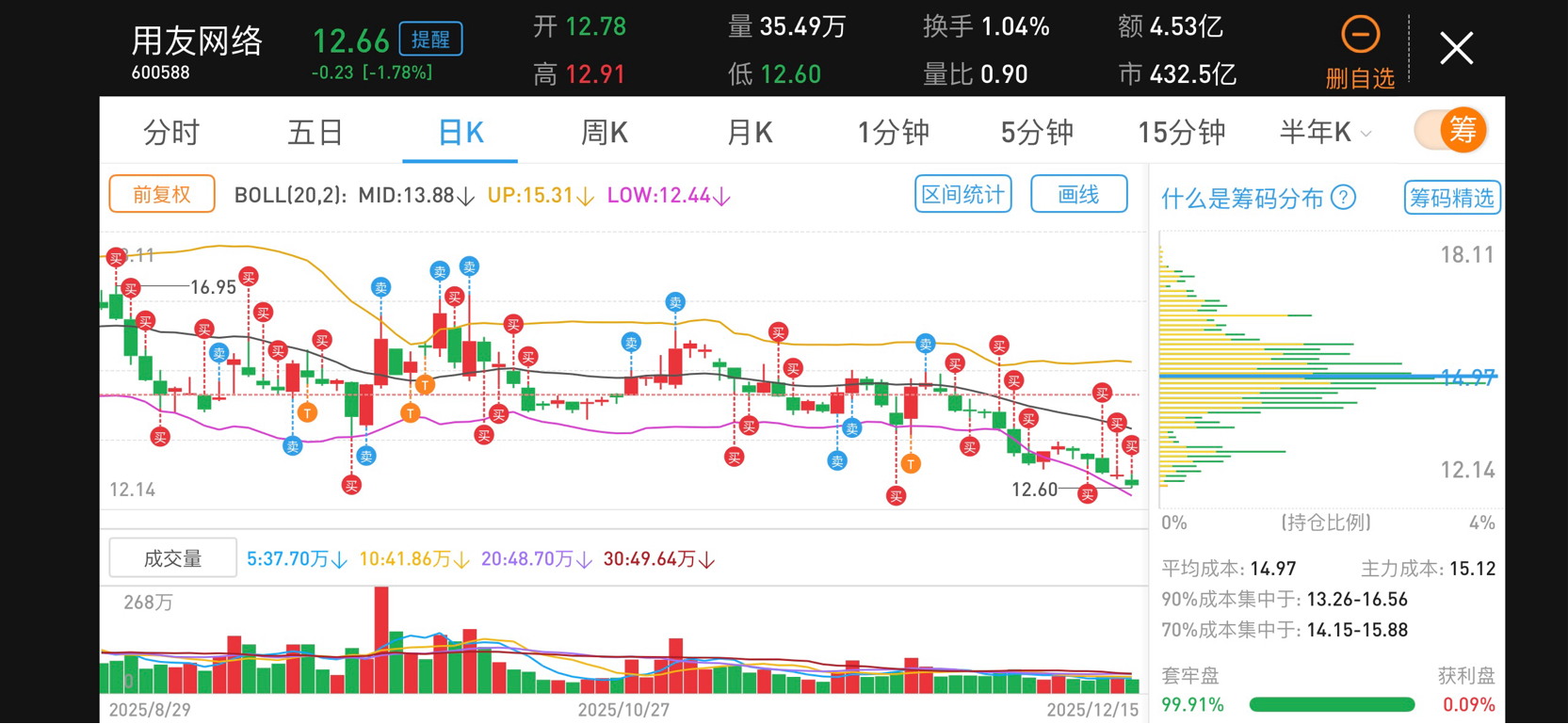Click the tallest red volume bar
Screen dimensions: 1568x724
coord(381,639)
